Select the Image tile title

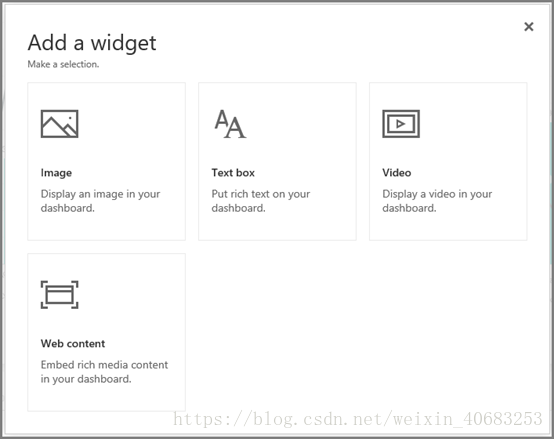coord(56,173)
